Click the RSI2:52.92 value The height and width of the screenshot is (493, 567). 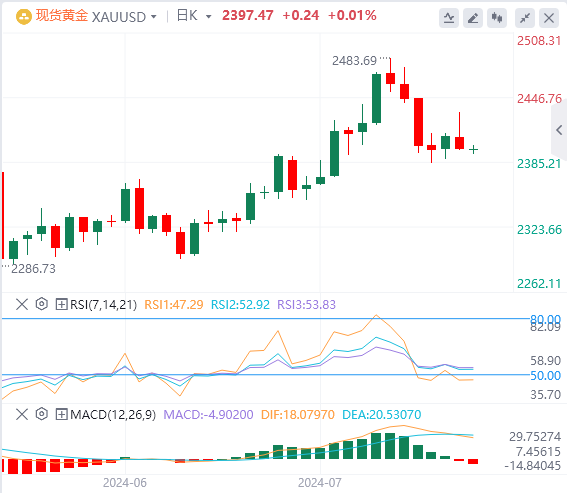[240, 305]
